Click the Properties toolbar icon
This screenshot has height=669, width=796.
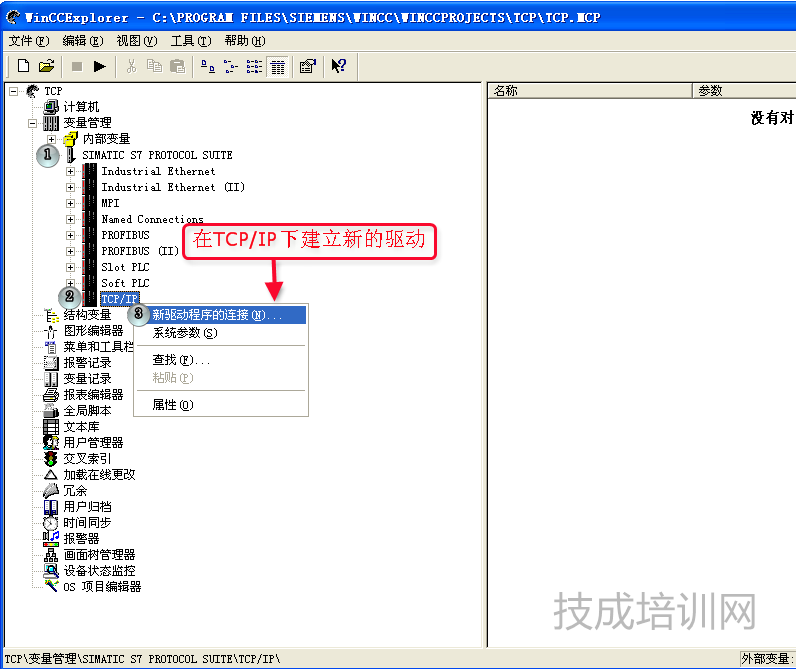coord(308,66)
